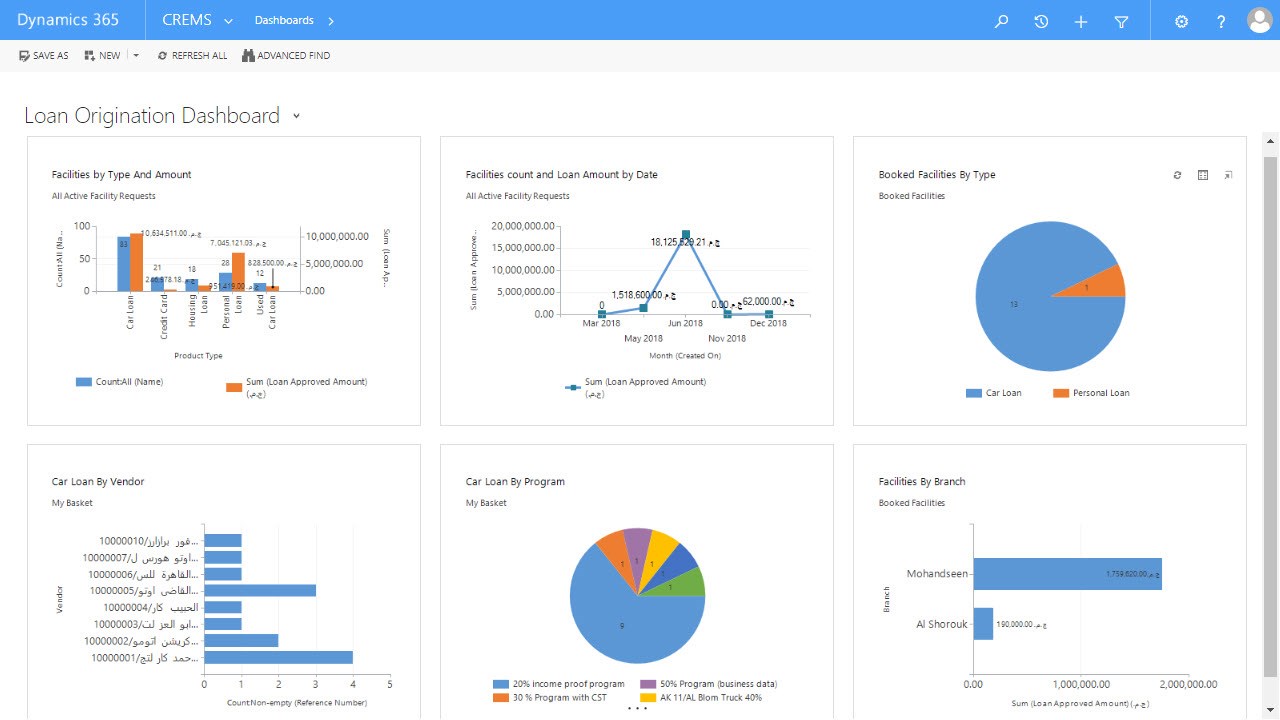Enlarge the Booked Facilities By Type chart

click(1229, 175)
